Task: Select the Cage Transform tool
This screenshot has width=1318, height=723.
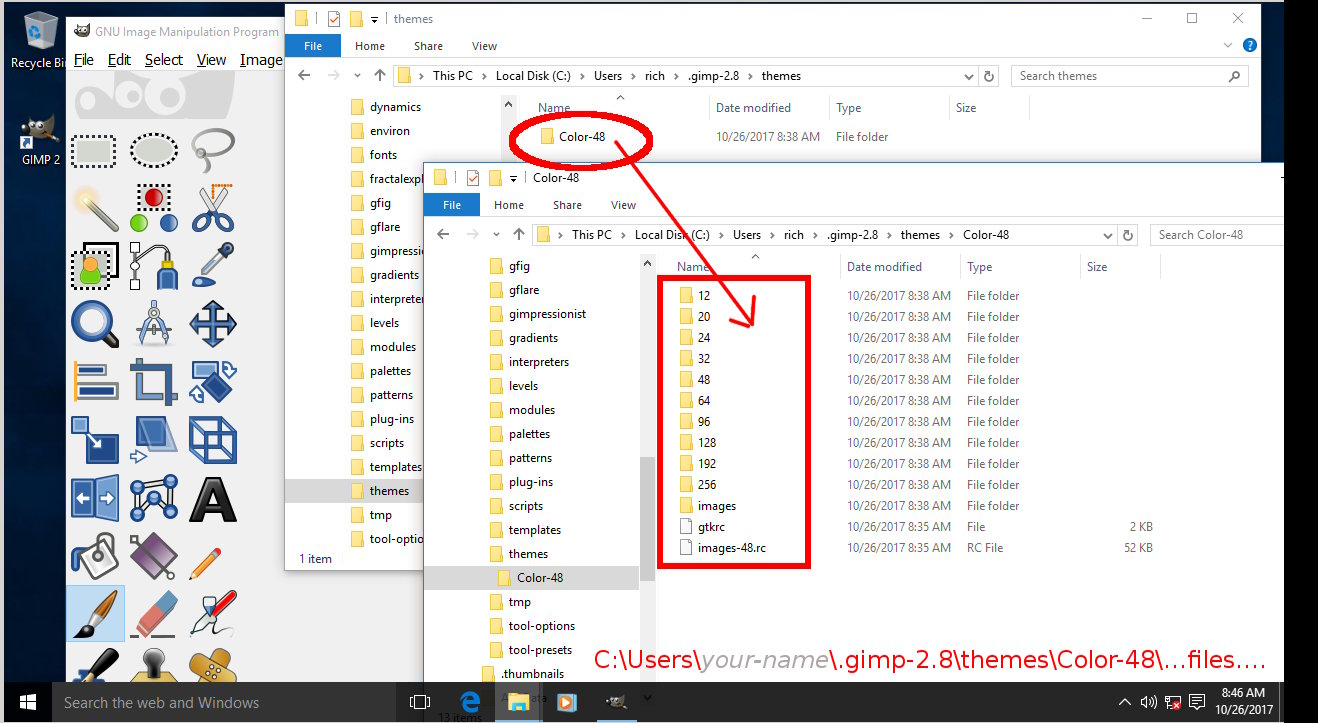Action: pos(154,498)
